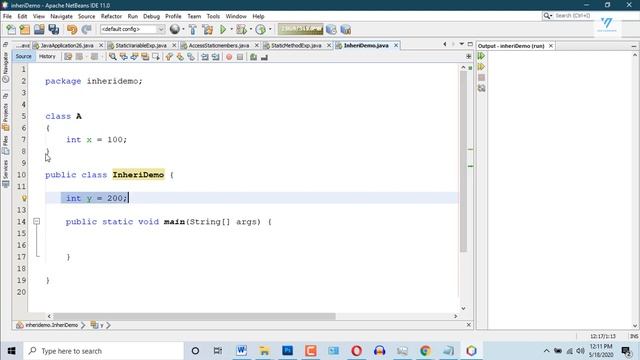Open the dropdown arrow beside the globe icon

click(x=183, y=29)
